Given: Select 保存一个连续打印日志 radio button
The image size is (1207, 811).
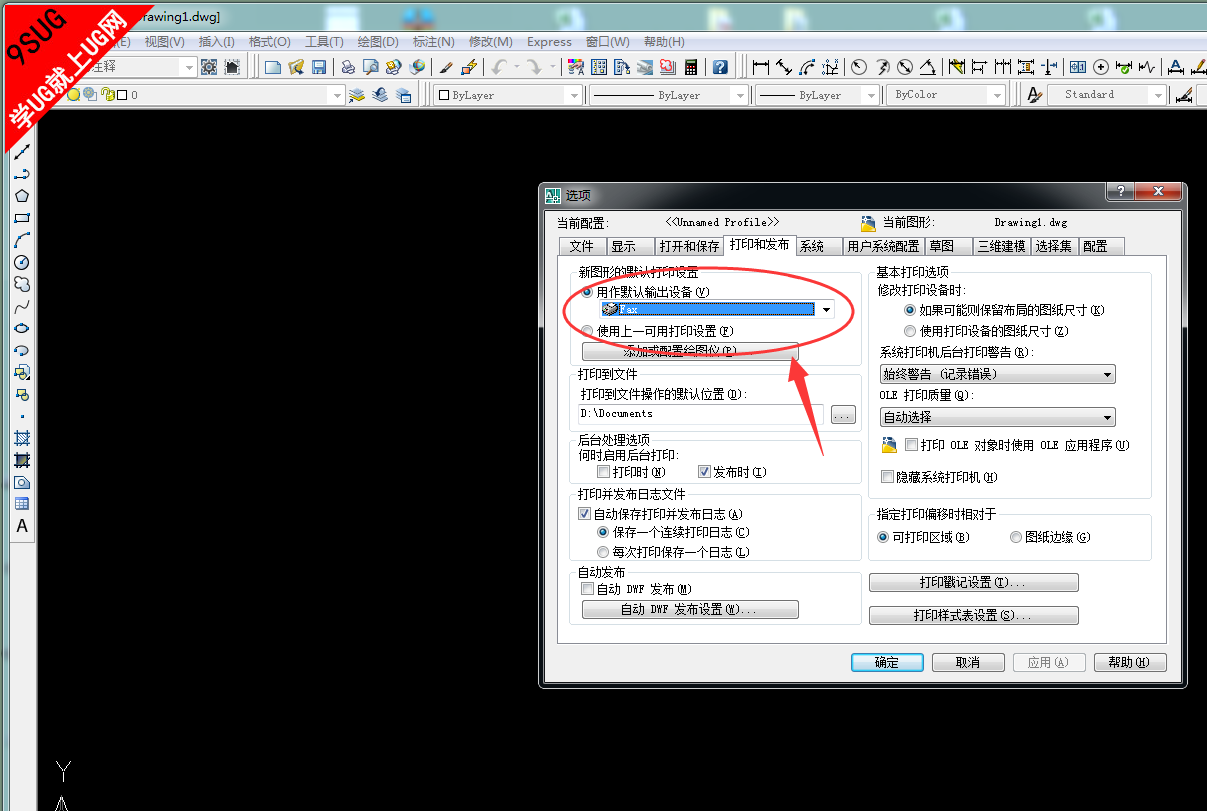Looking at the screenshot, I should coord(603,532).
